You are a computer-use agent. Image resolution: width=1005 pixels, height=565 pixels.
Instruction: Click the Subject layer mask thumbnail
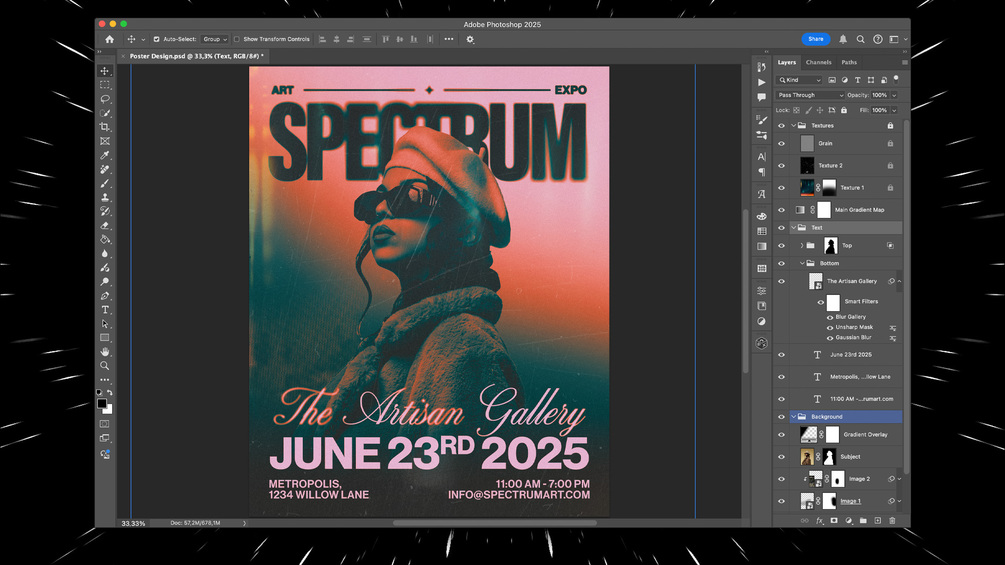coord(829,457)
